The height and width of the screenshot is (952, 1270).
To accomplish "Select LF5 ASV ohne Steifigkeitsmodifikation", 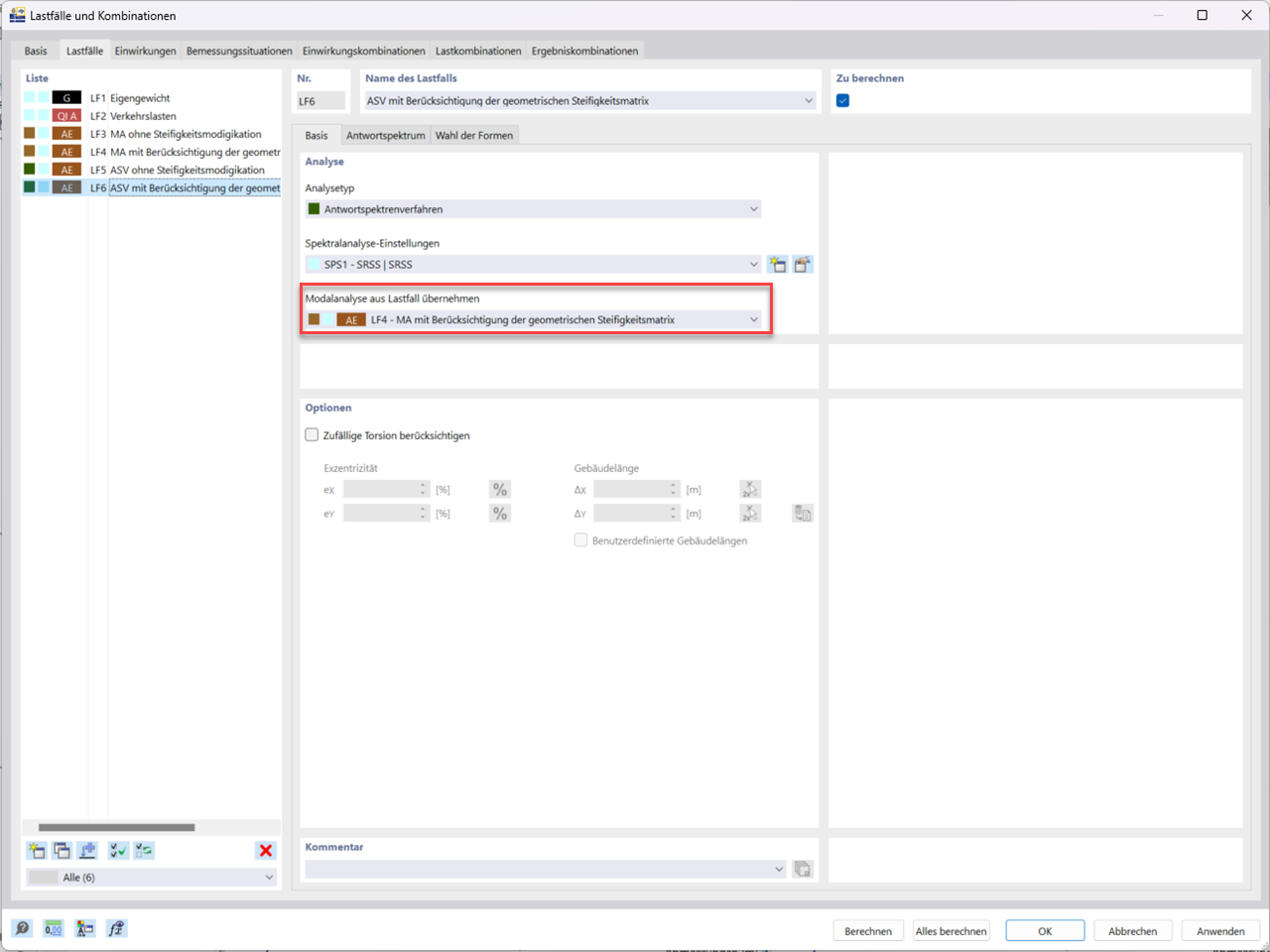I will (152, 170).
